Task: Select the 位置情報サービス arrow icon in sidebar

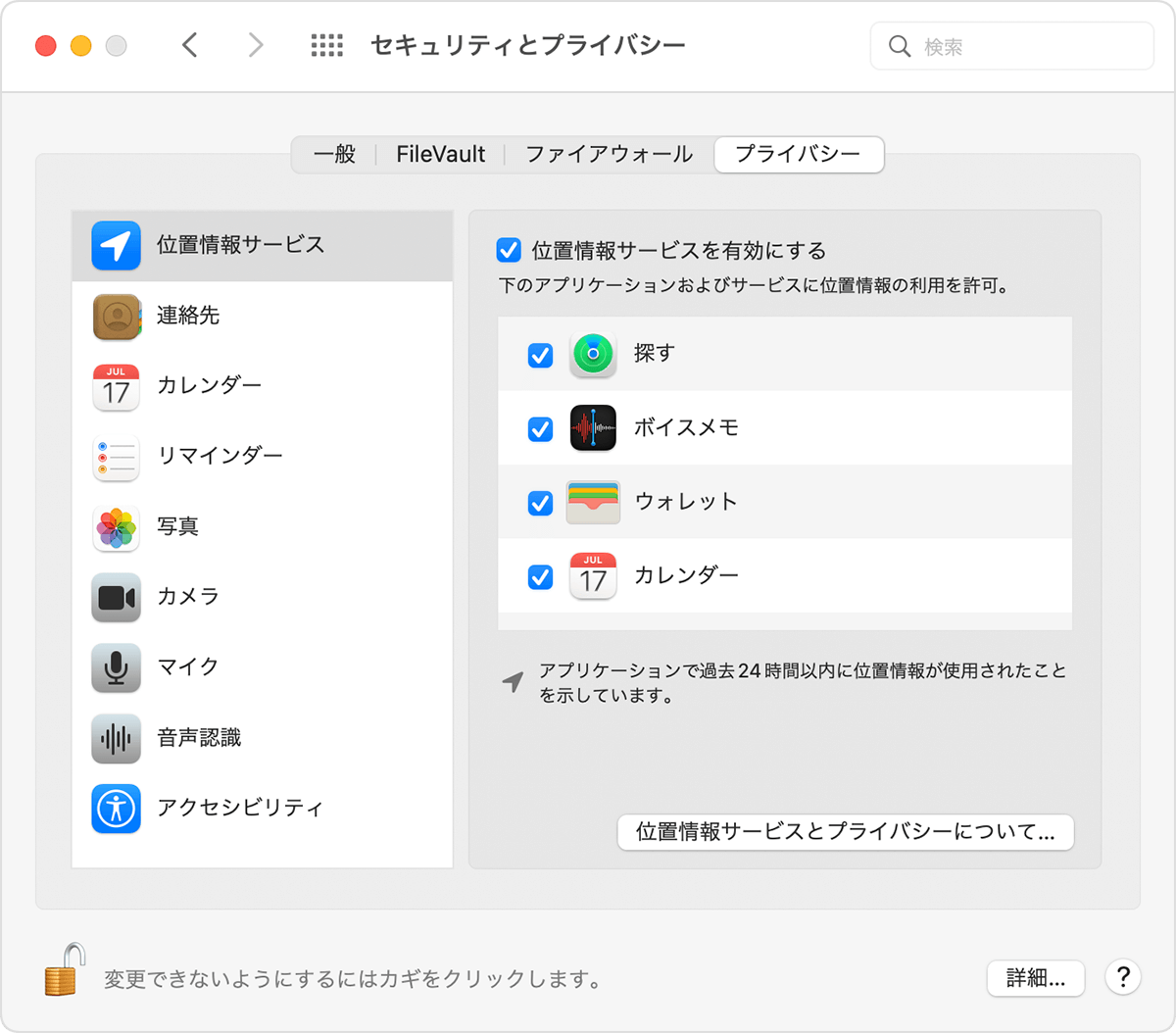Action: tap(116, 245)
